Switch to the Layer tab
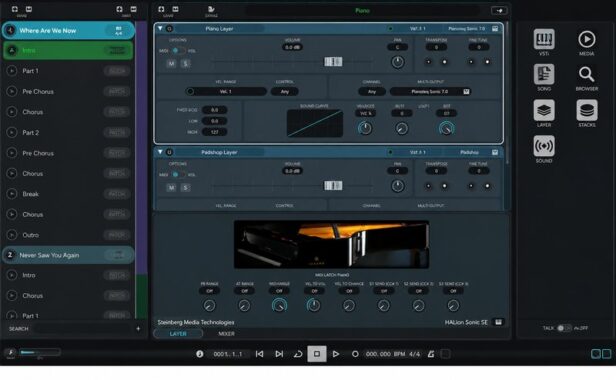The height and width of the screenshot is (380, 616). (178, 334)
